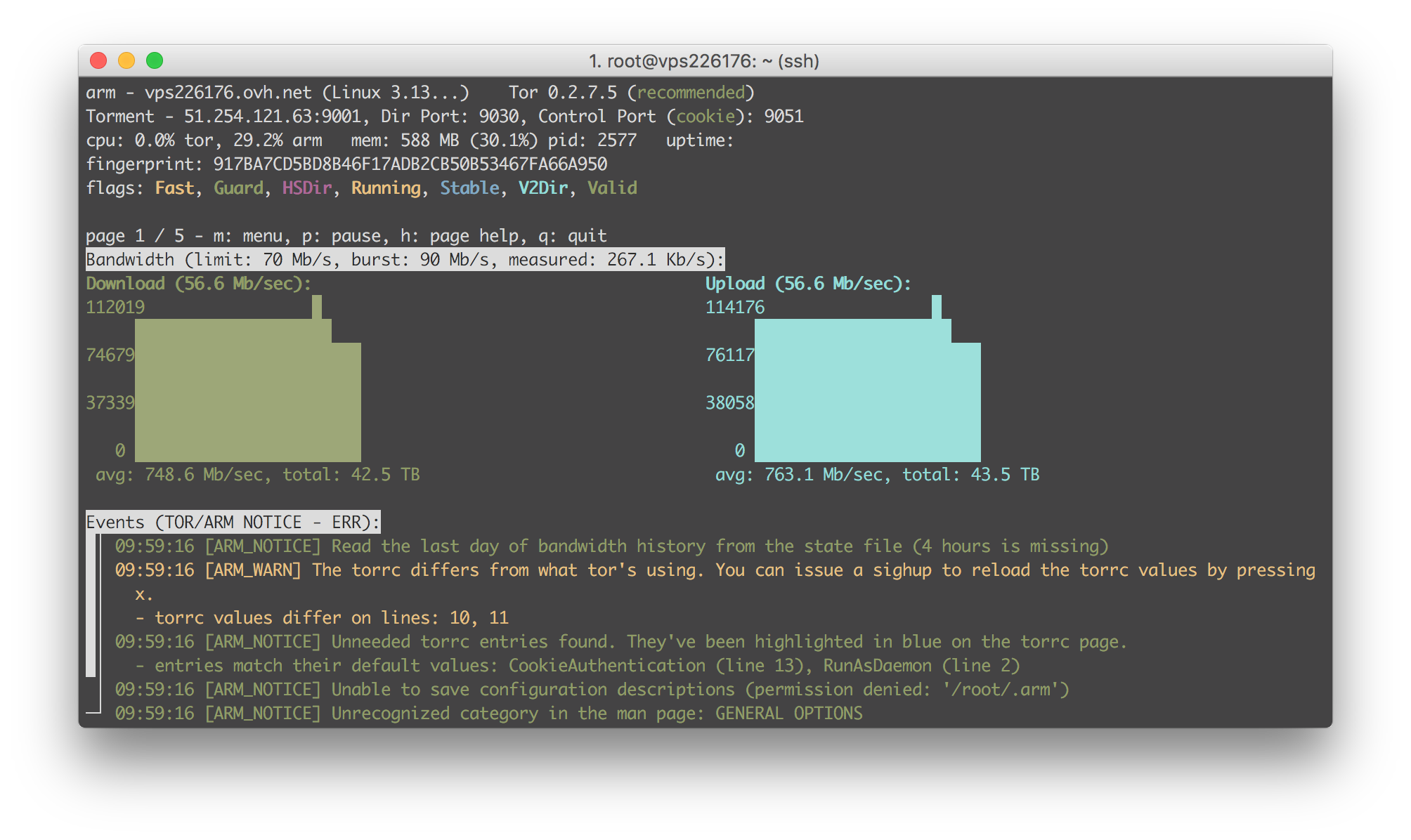Click the 'HSDir' flag
Screen dimensions: 1411x840
(x=307, y=188)
